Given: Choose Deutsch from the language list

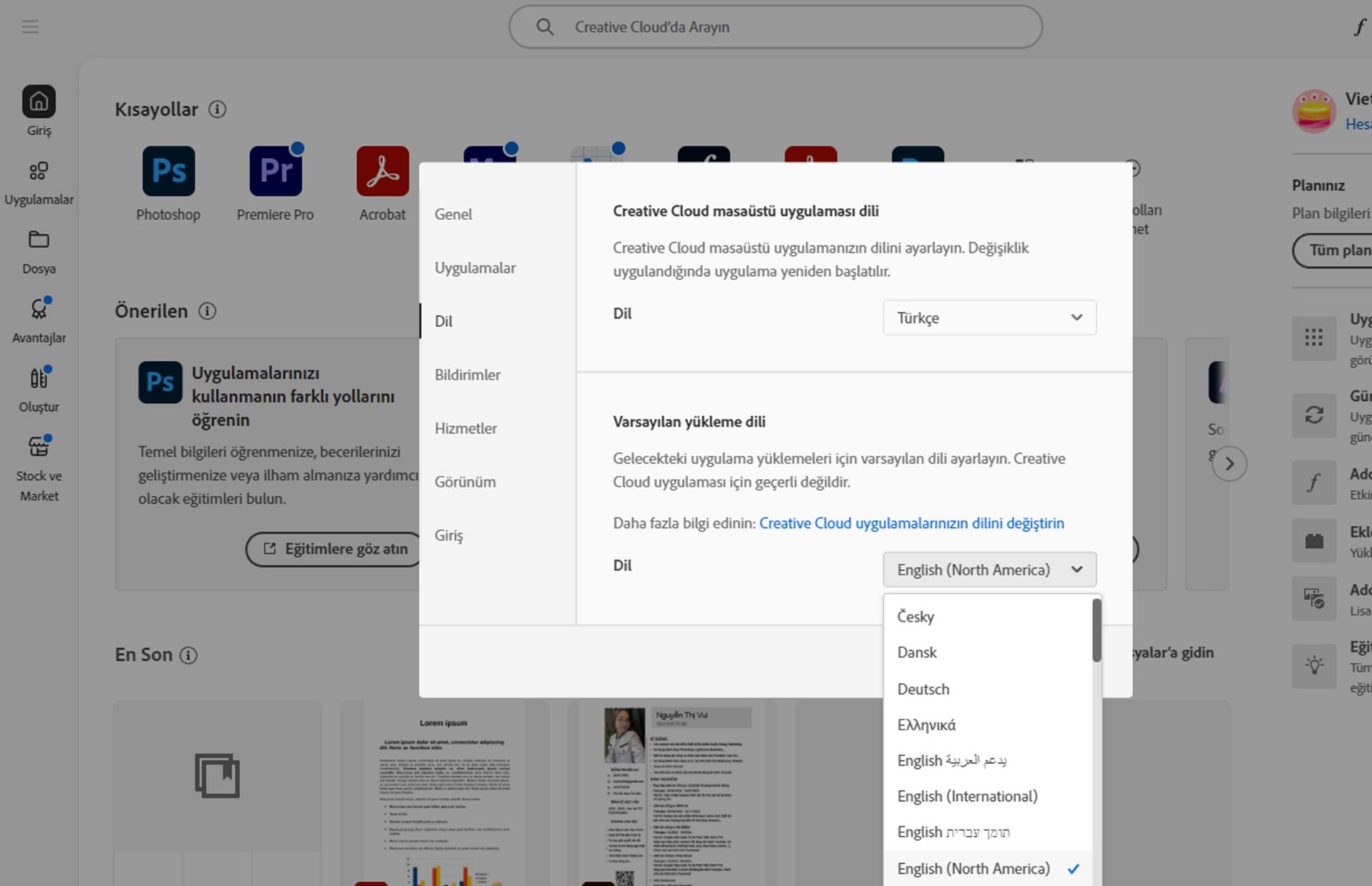Looking at the screenshot, I should coord(923,690).
